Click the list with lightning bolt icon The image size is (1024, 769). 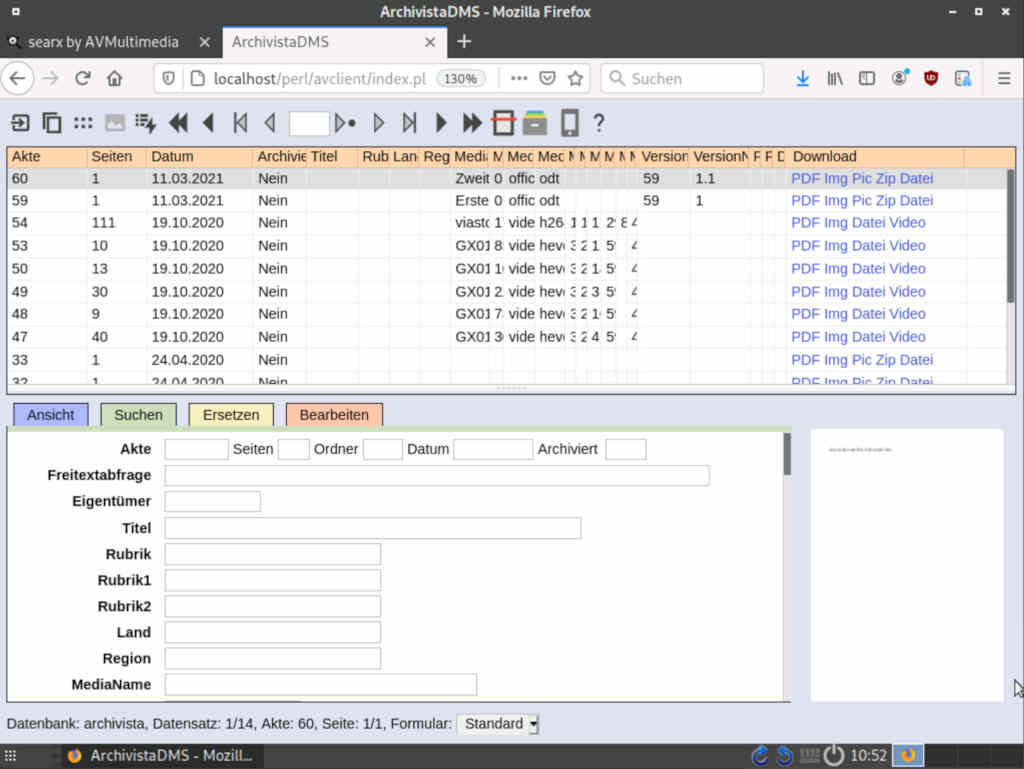(145, 123)
